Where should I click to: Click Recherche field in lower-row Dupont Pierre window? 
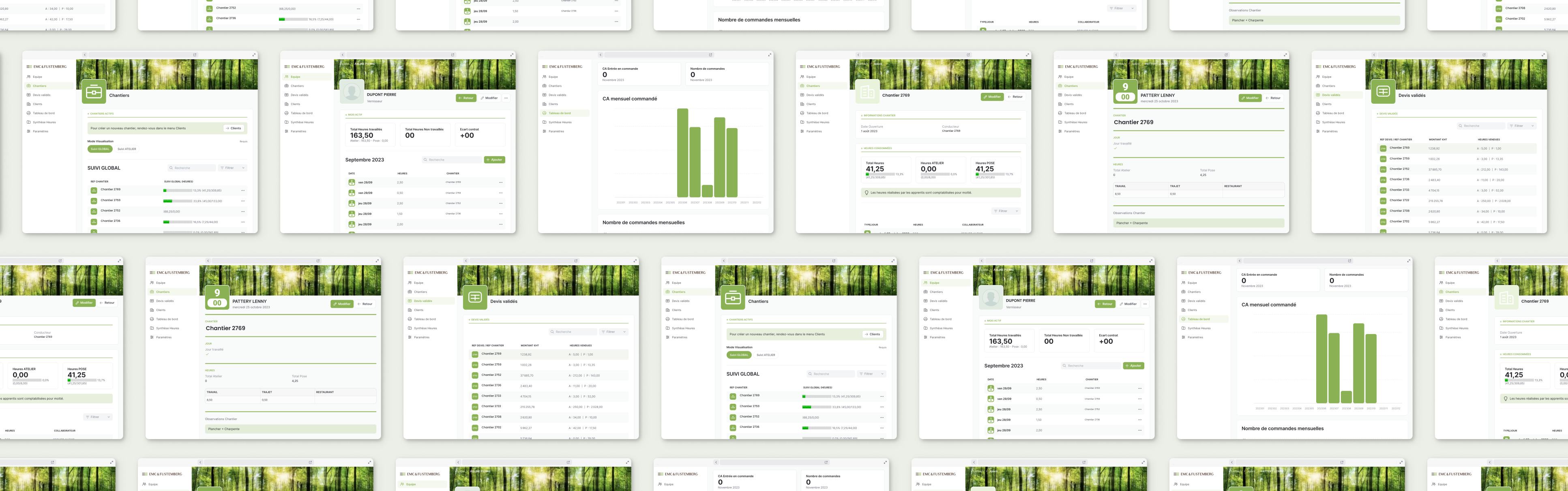coord(1091,366)
